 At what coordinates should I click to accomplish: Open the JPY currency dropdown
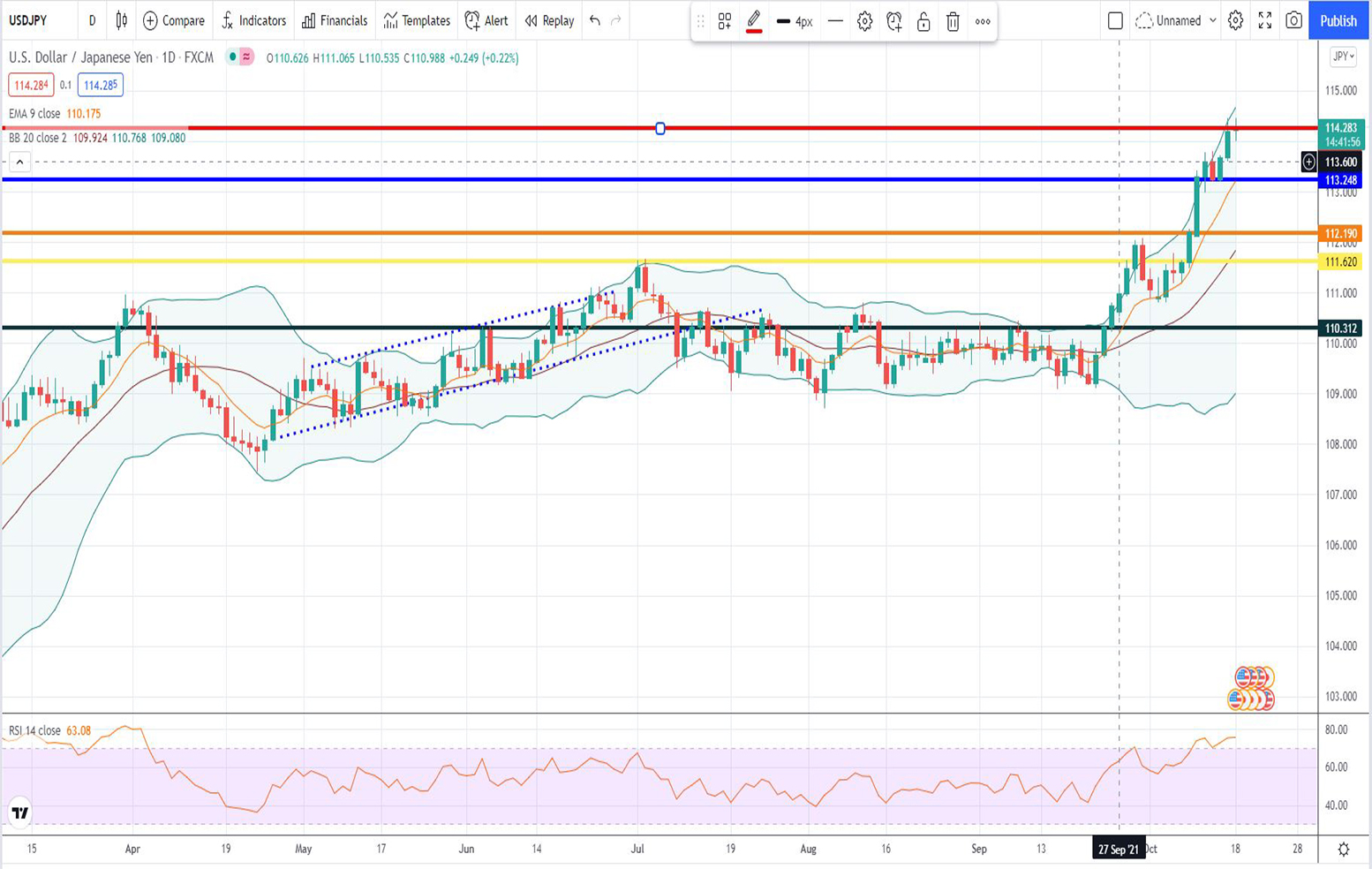(1343, 57)
